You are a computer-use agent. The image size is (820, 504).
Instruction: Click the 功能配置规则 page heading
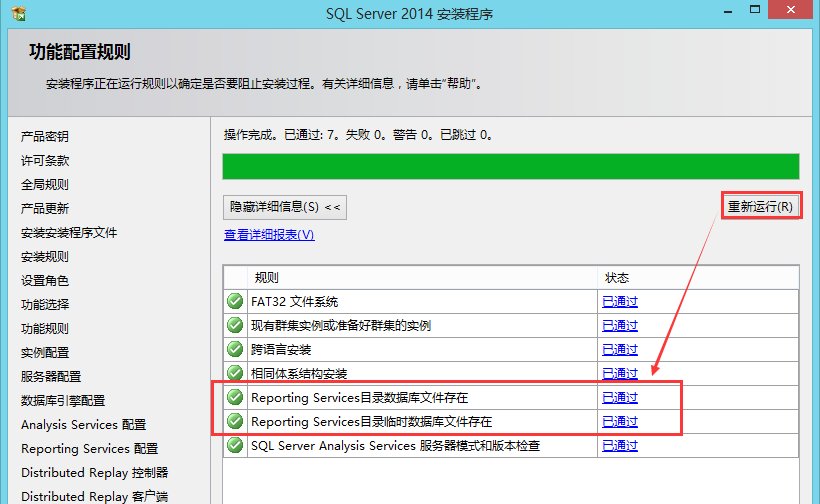[x=79, y=52]
